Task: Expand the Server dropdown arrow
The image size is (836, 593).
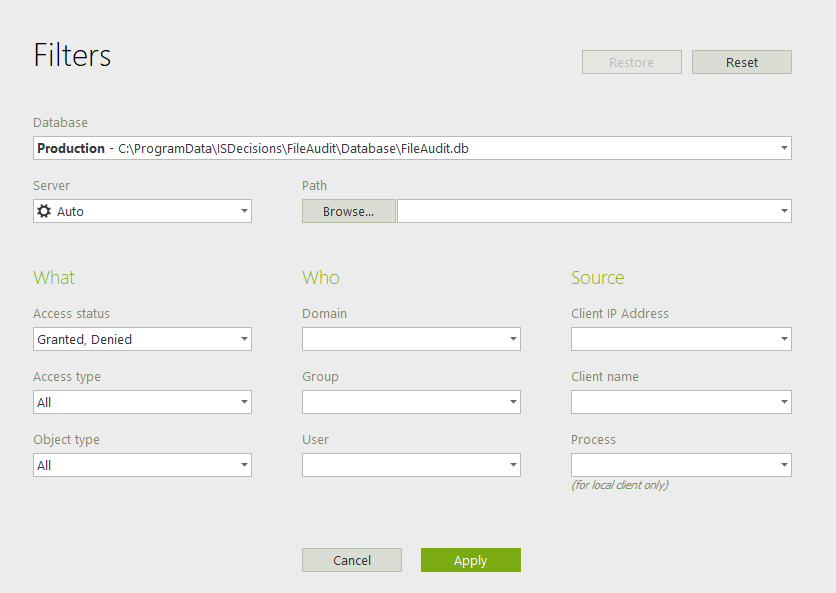Action: 244,211
